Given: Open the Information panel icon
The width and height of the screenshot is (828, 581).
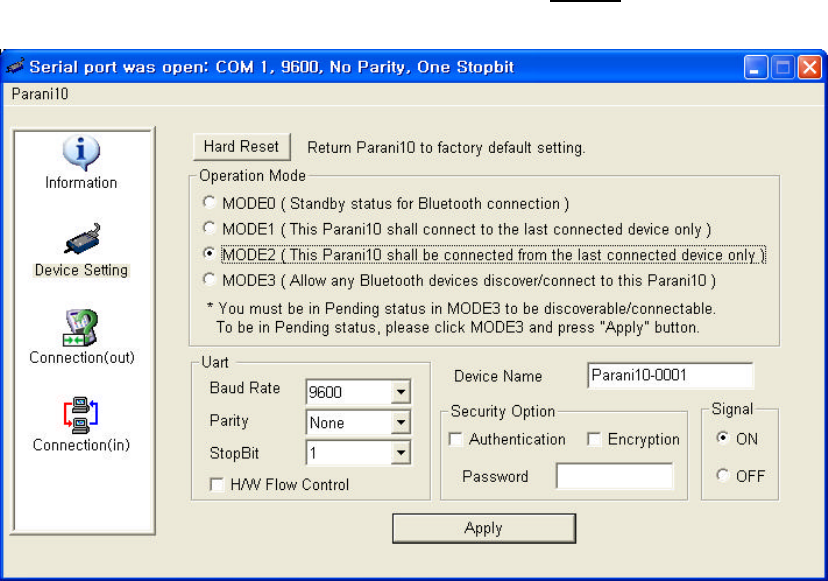Looking at the screenshot, I should 81,153.
